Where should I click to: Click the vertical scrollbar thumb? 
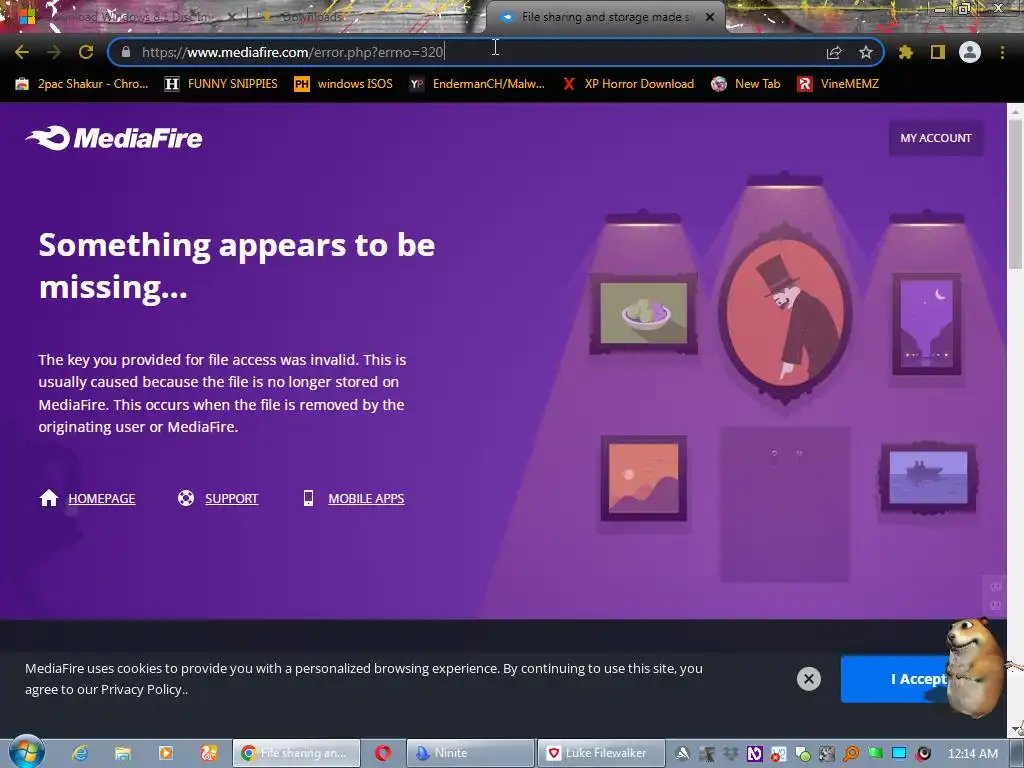point(1015,193)
